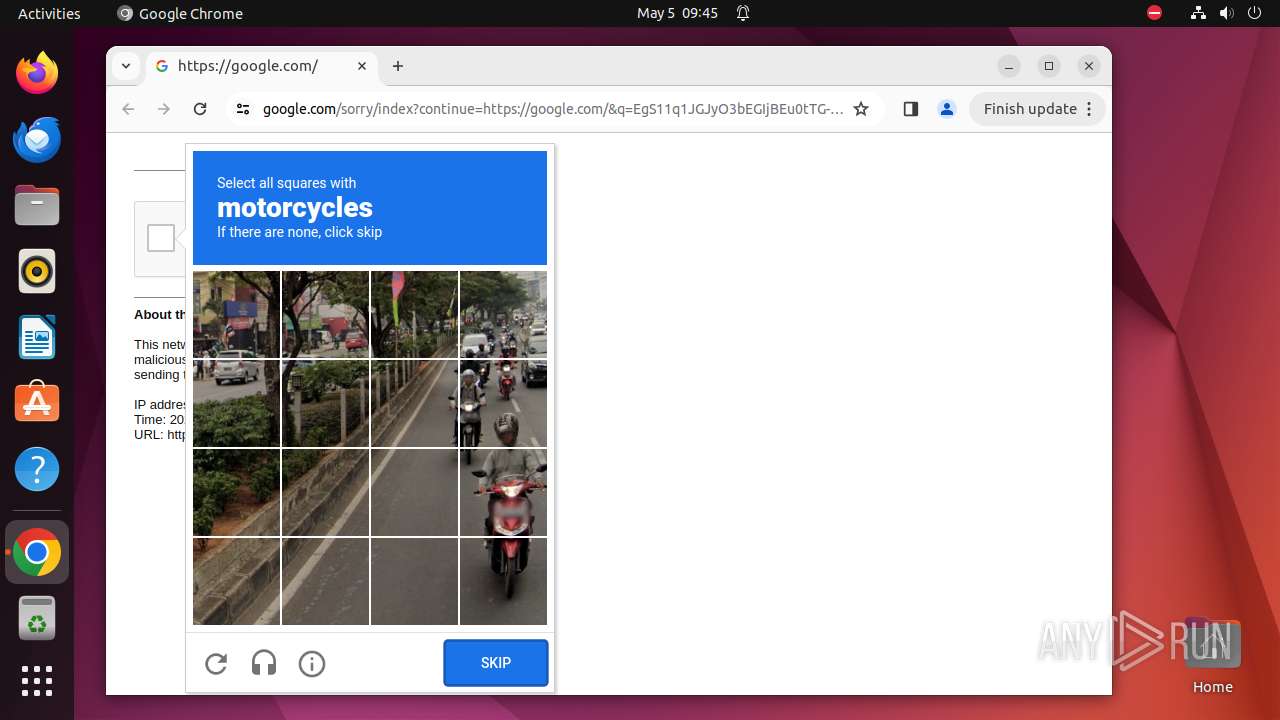Get an audio challenge via headphones icon
Image resolution: width=1280 pixels, height=720 pixels.
pyautogui.click(x=264, y=663)
